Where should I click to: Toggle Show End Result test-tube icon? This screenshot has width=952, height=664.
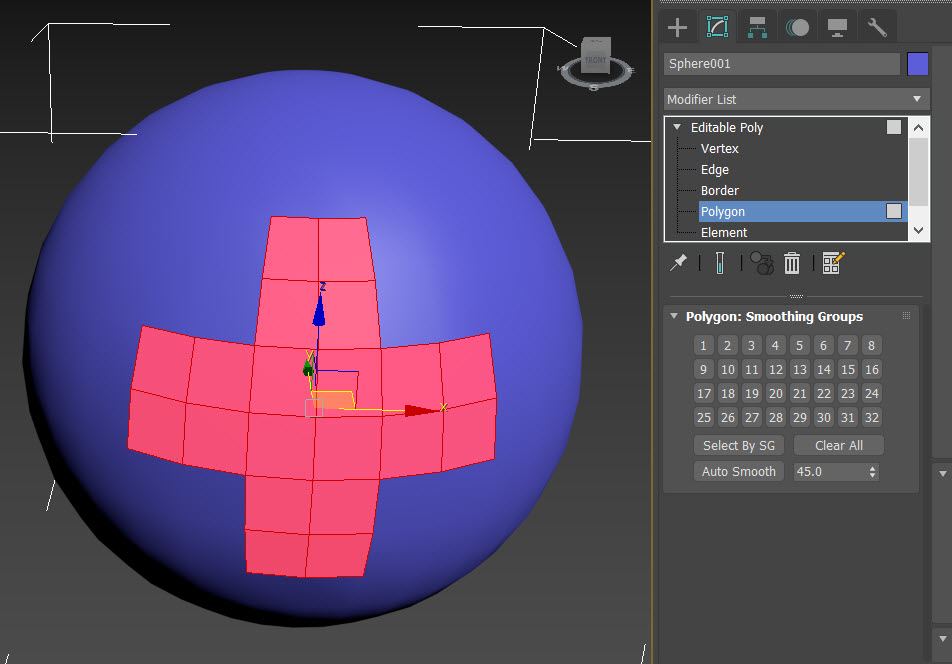coord(718,263)
